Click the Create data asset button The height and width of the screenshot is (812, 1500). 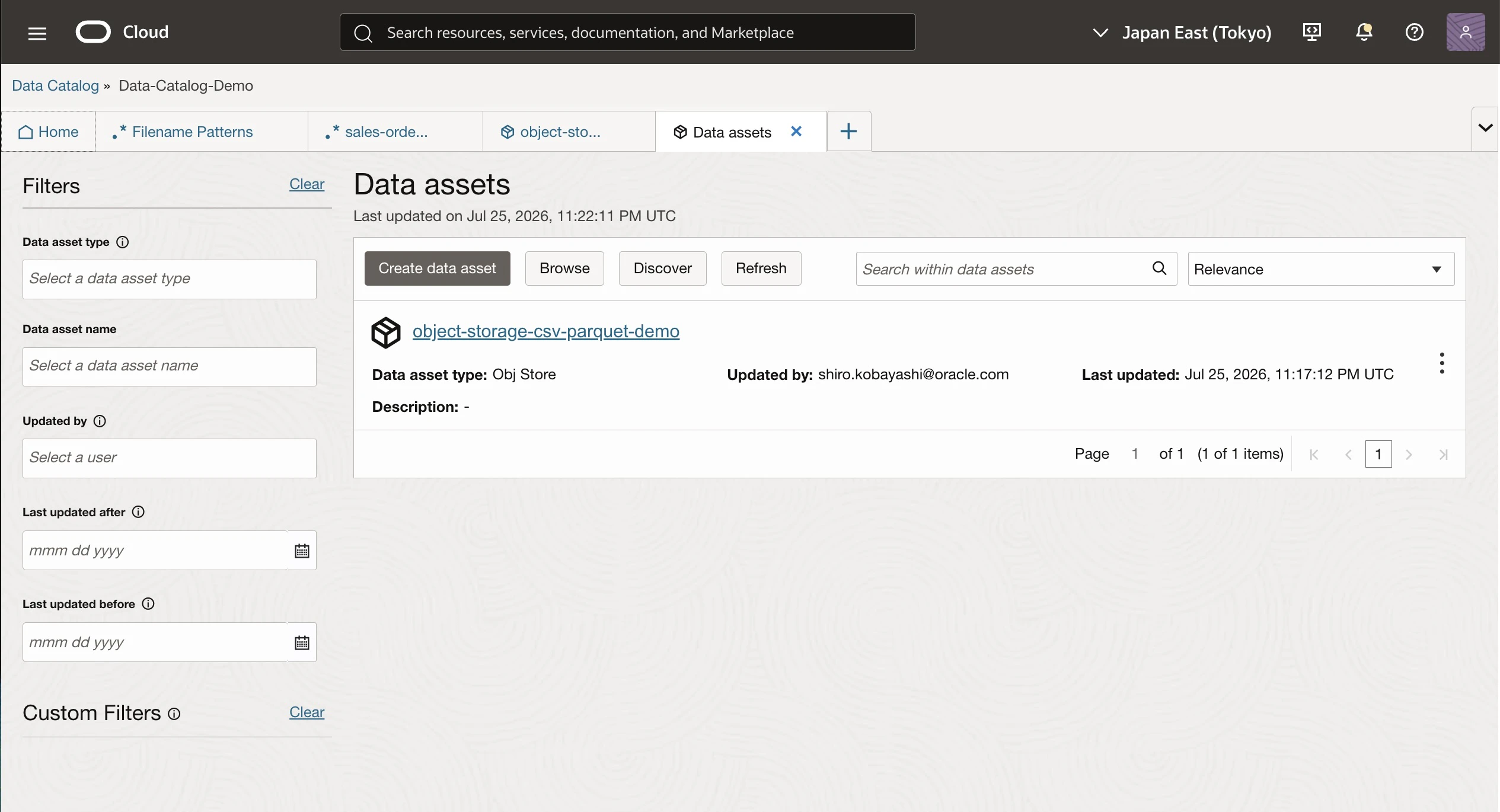pyautogui.click(x=437, y=268)
